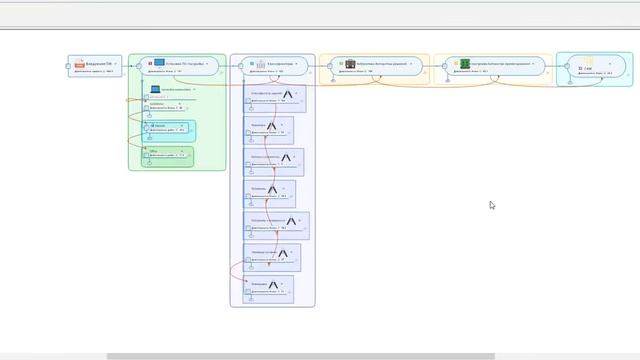Open dropdown arrow of seventh lambda sub-node
640x360 pixels.
pos(282,284)
